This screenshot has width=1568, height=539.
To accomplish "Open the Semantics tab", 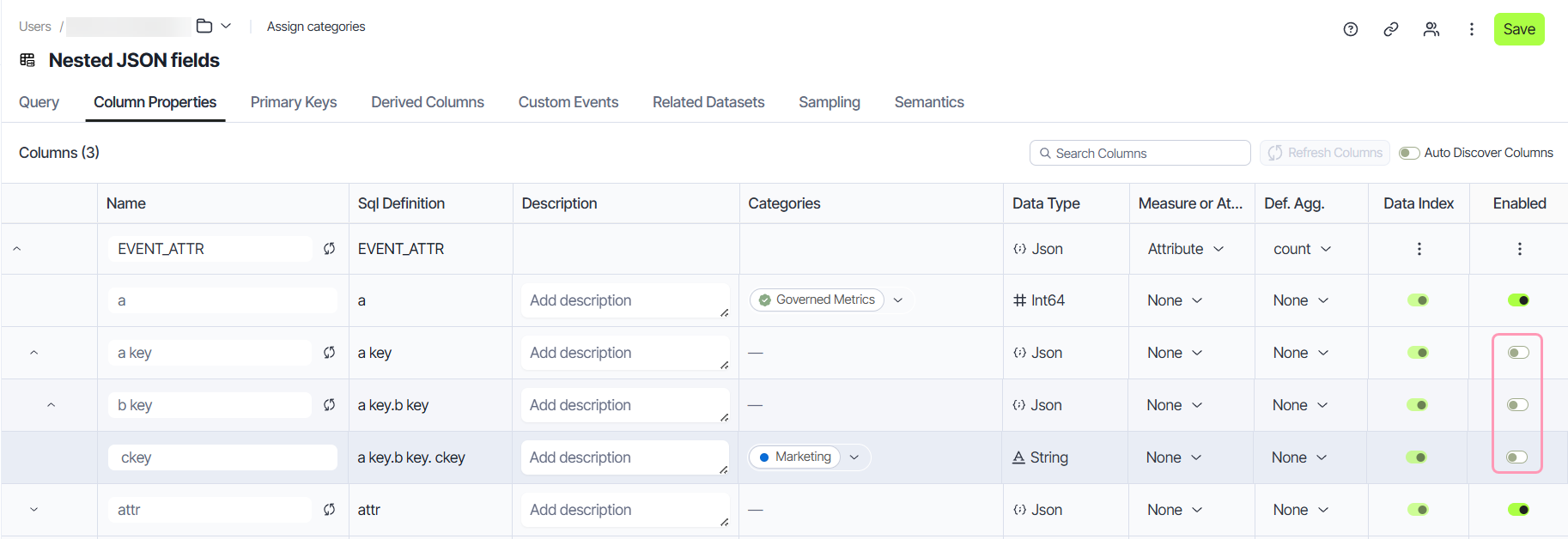I will click(929, 102).
